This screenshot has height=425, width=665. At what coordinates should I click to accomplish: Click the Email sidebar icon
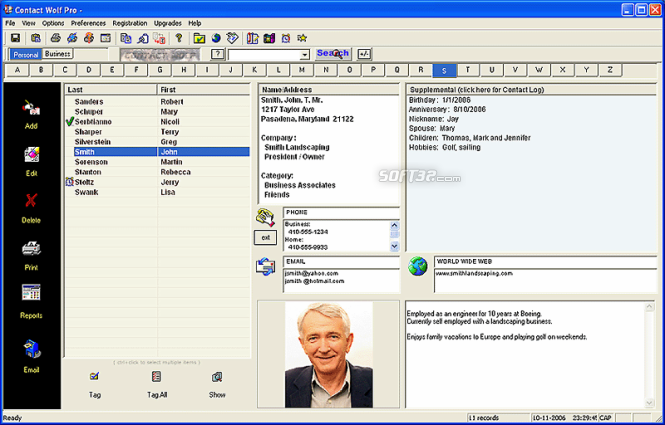click(32, 349)
